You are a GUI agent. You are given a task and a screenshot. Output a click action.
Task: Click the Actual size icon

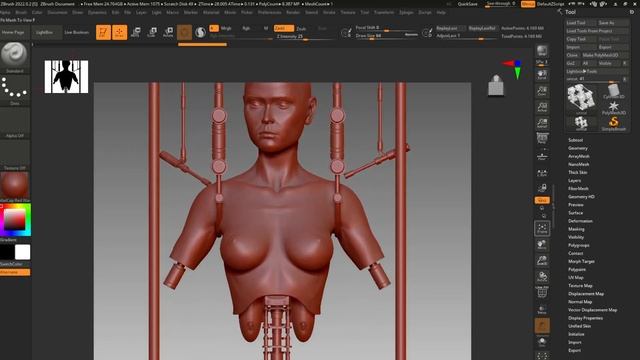click(x=542, y=107)
